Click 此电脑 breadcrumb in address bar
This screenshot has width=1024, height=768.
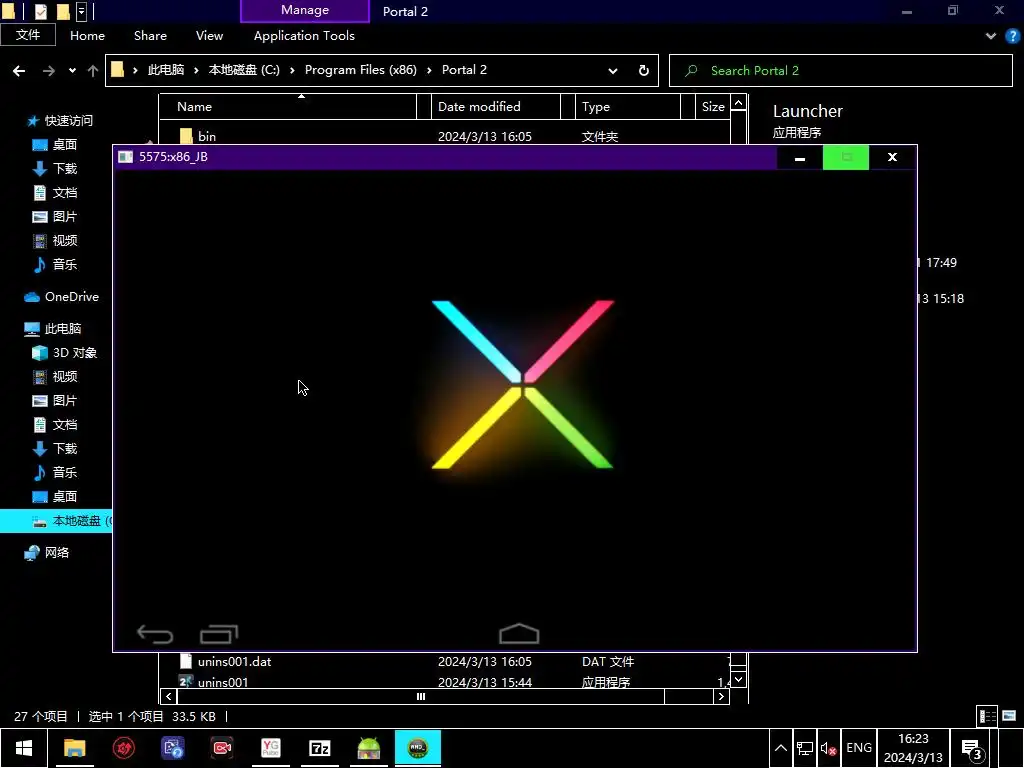tap(166, 70)
